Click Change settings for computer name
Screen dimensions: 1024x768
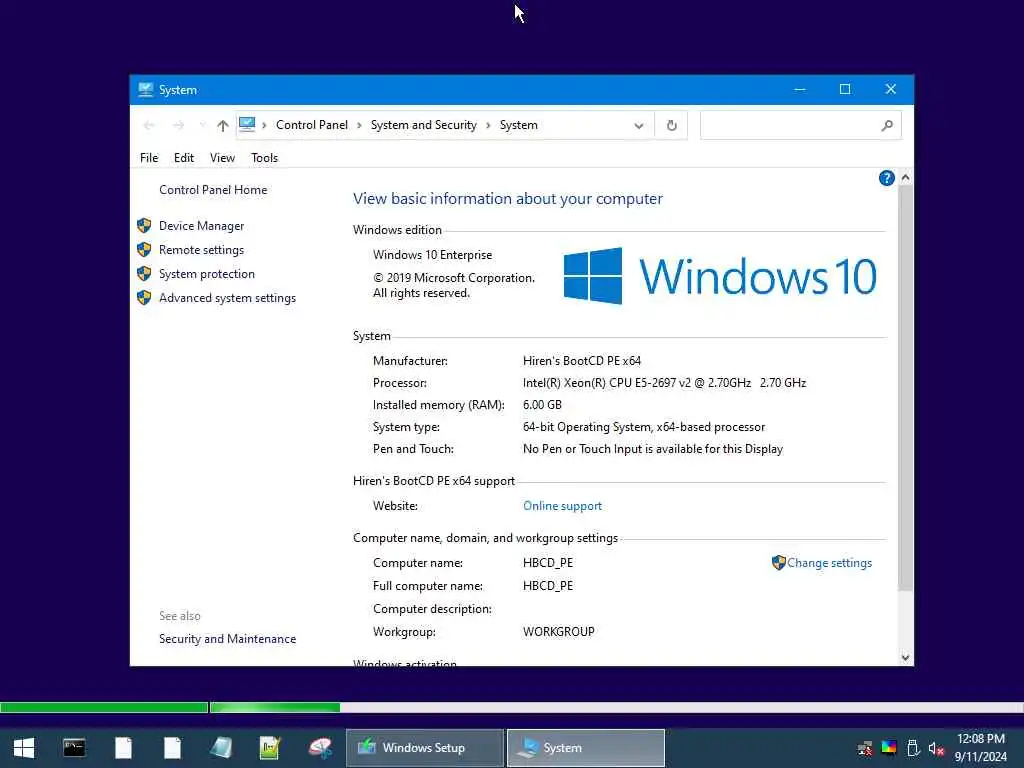[829, 563]
